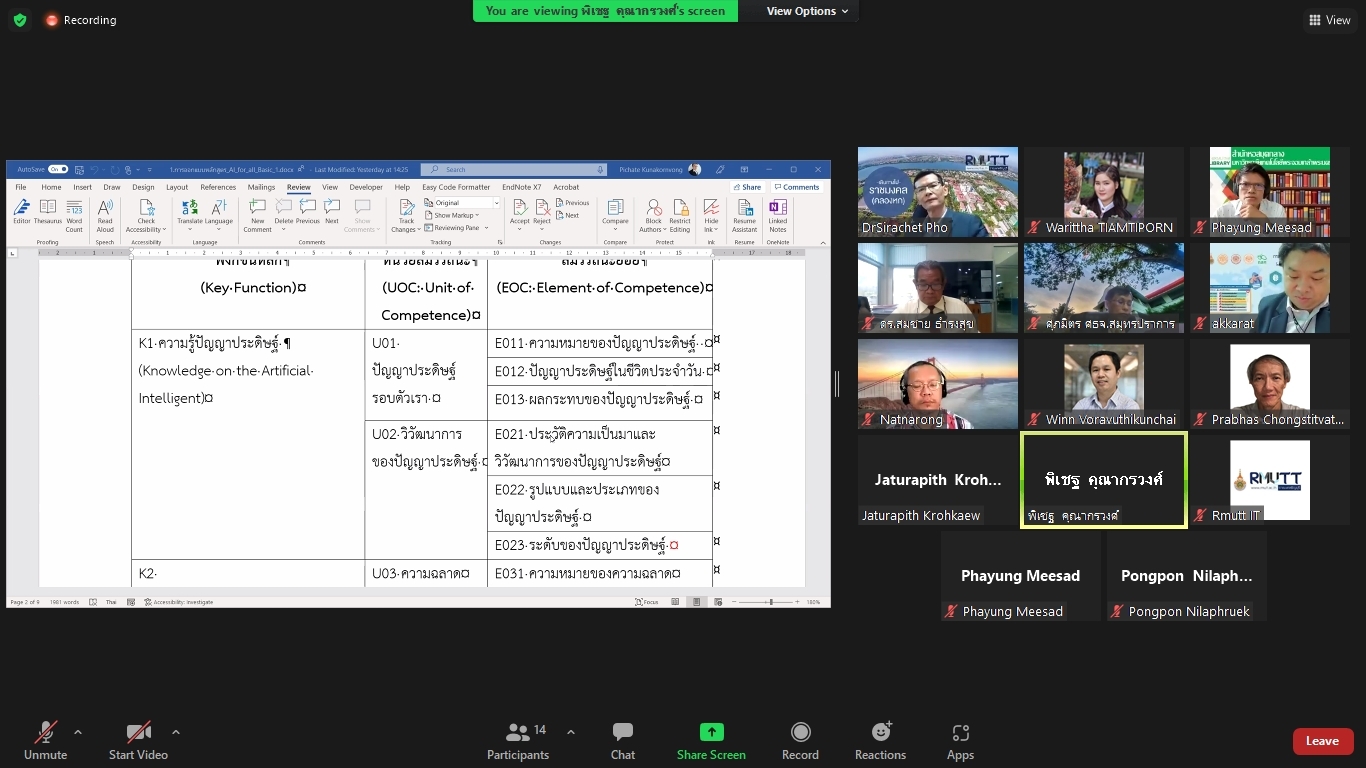Click the green Share Screen icon
Image resolution: width=1366 pixels, height=768 pixels.
[x=711, y=732]
